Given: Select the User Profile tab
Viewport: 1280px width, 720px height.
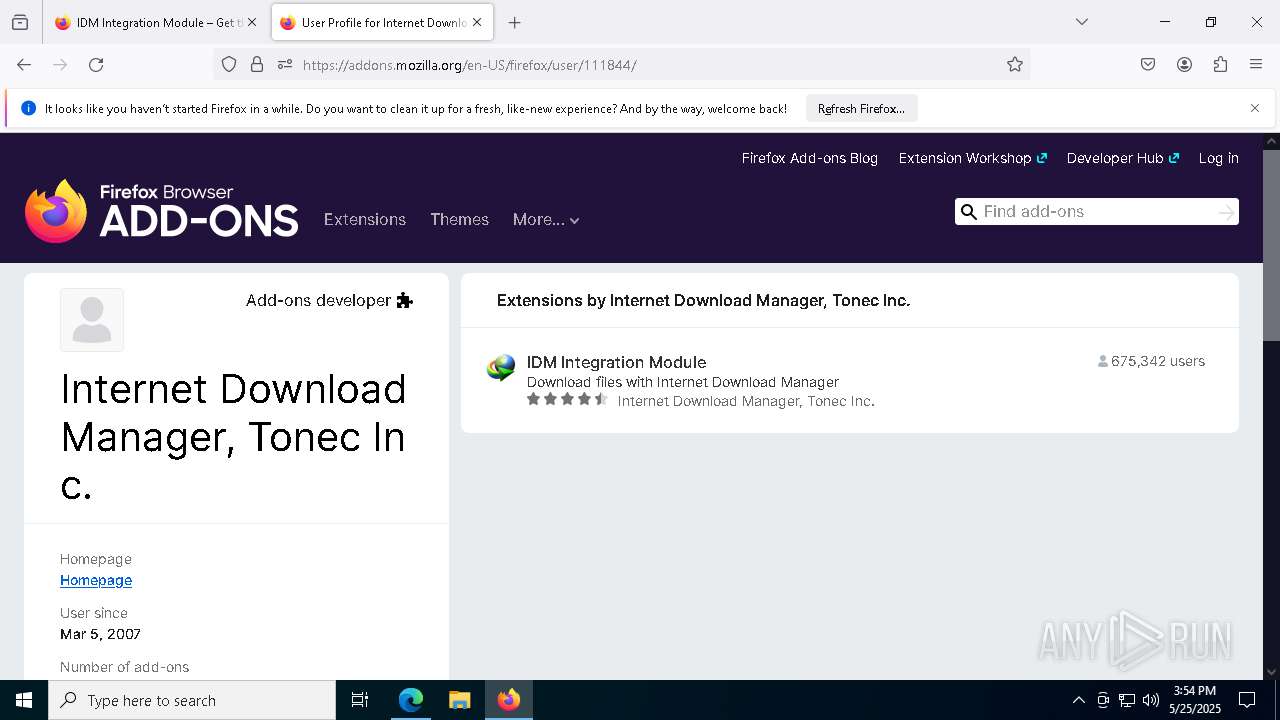Looking at the screenshot, I should coord(382,22).
